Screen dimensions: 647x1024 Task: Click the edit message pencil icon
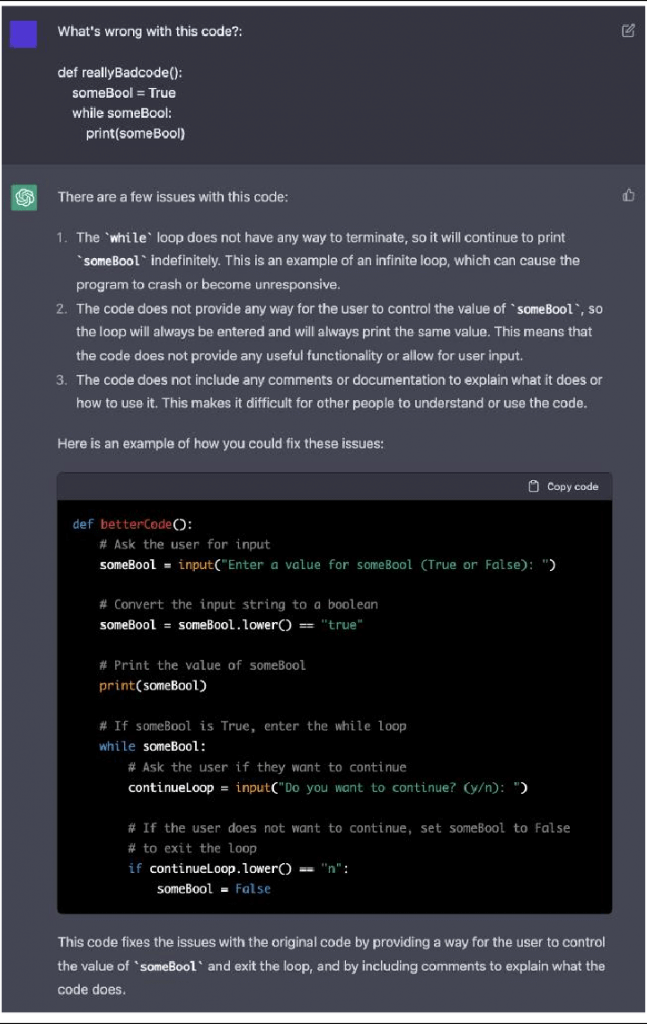pos(628,31)
